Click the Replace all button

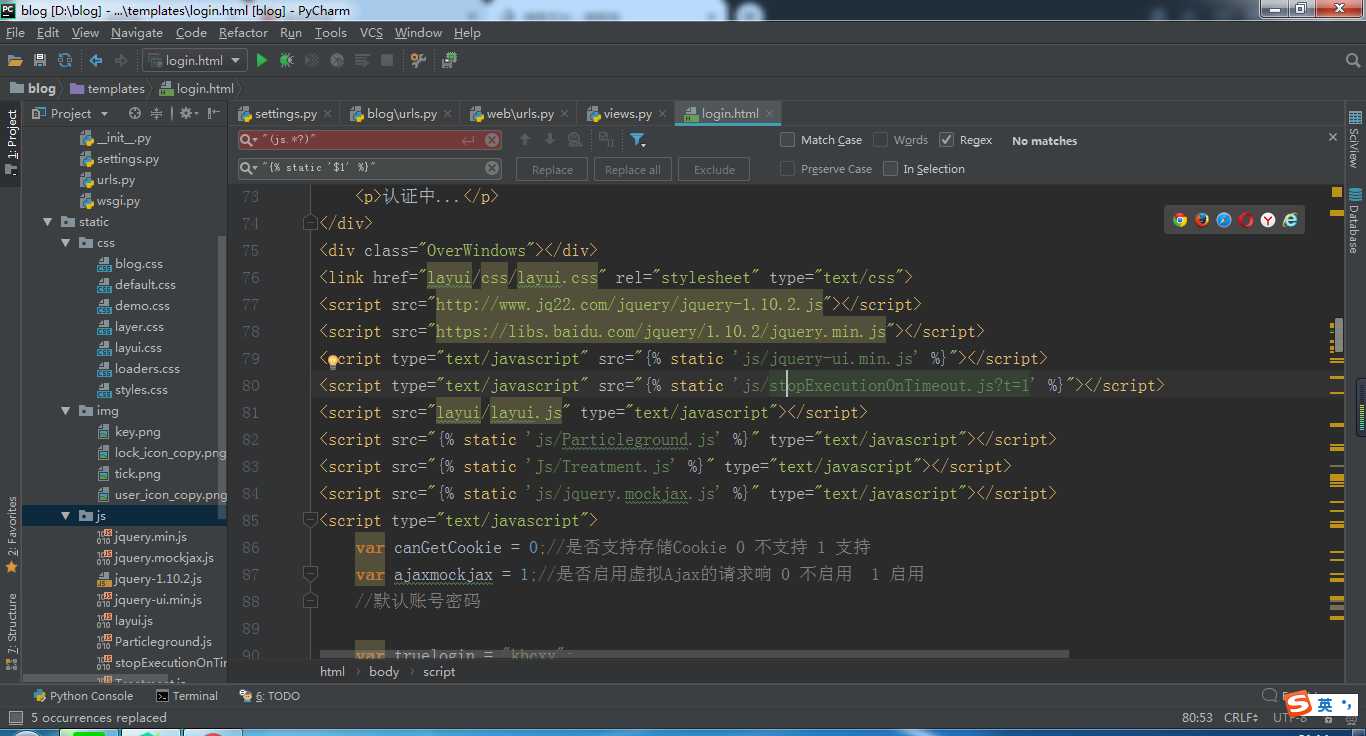[x=633, y=170]
